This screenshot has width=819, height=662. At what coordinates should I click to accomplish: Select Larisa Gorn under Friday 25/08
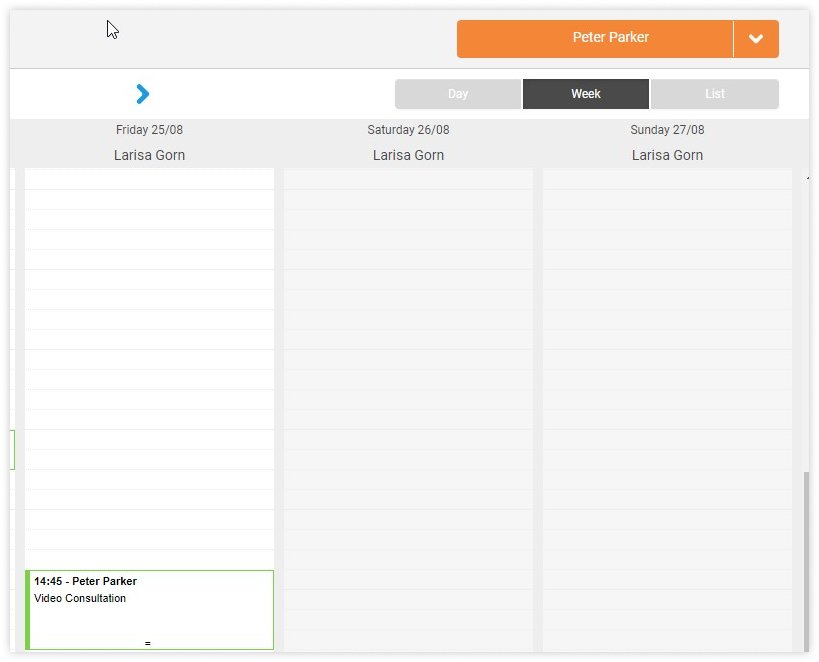coord(149,155)
